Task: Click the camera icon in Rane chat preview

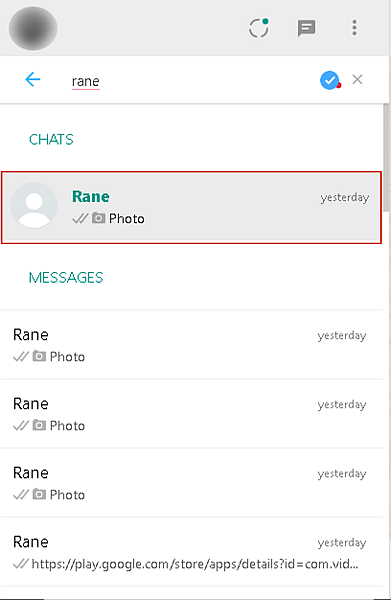Action: [x=98, y=218]
